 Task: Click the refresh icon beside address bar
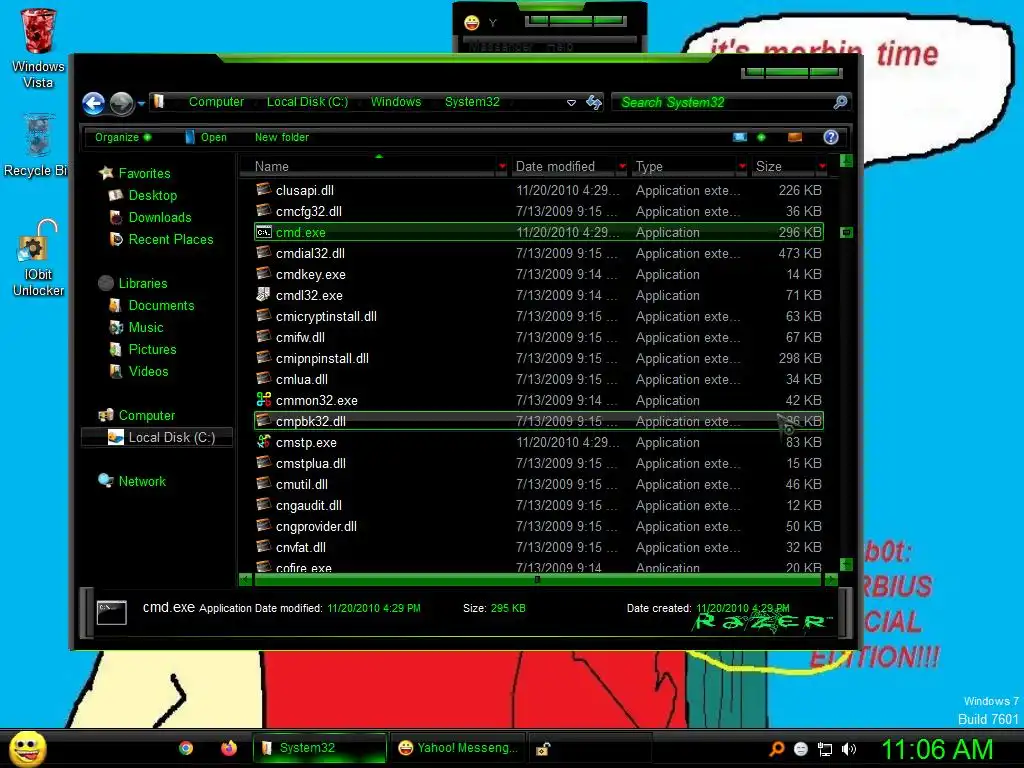[594, 103]
